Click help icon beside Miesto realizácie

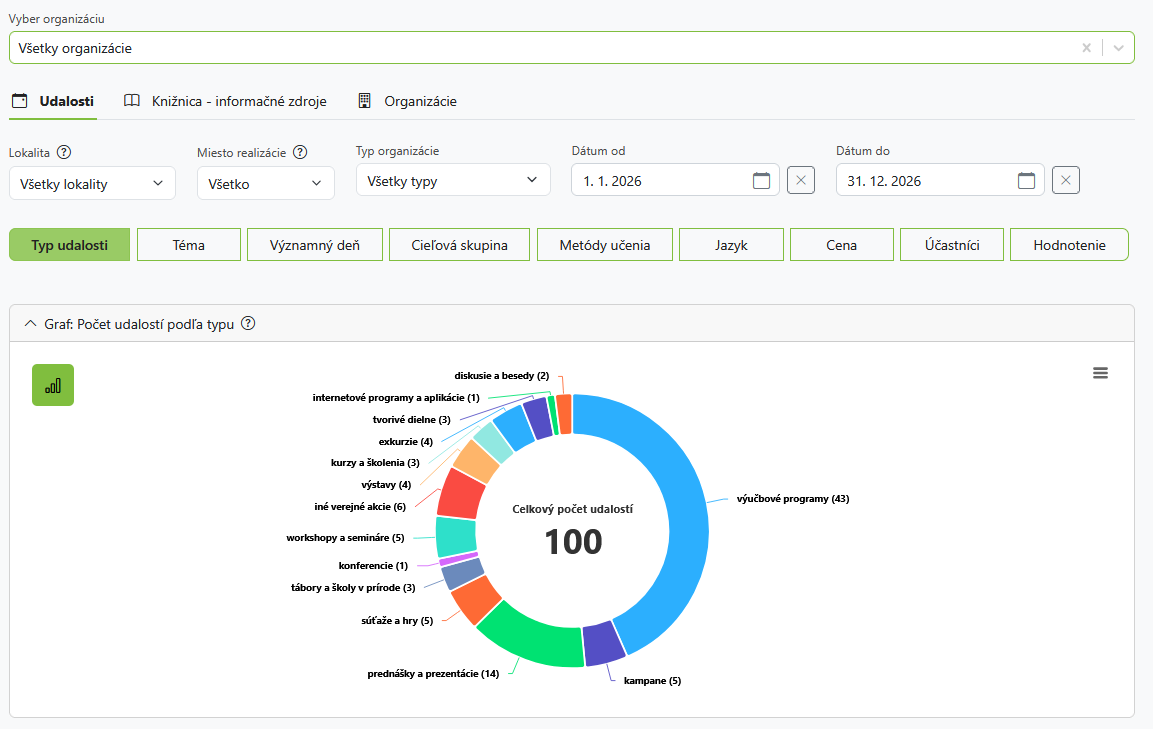pos(299,153)
